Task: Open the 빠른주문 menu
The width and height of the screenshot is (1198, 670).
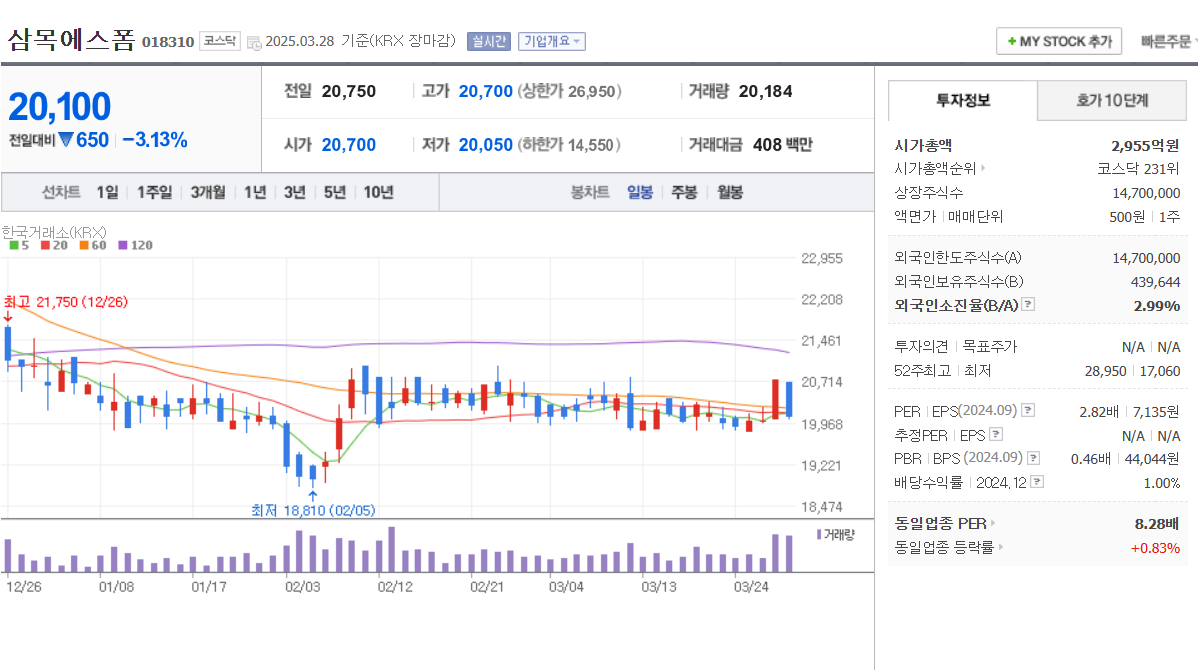Action: click(x=1167, y=41)
